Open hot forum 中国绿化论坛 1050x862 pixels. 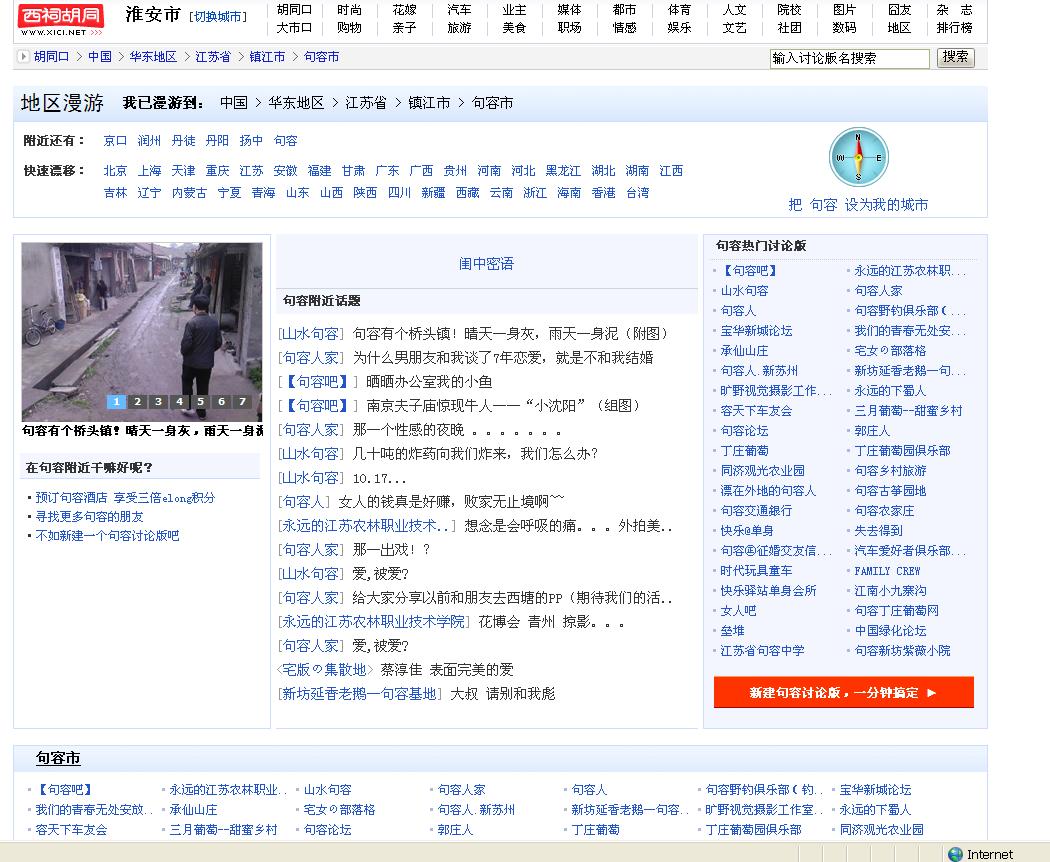890,631
